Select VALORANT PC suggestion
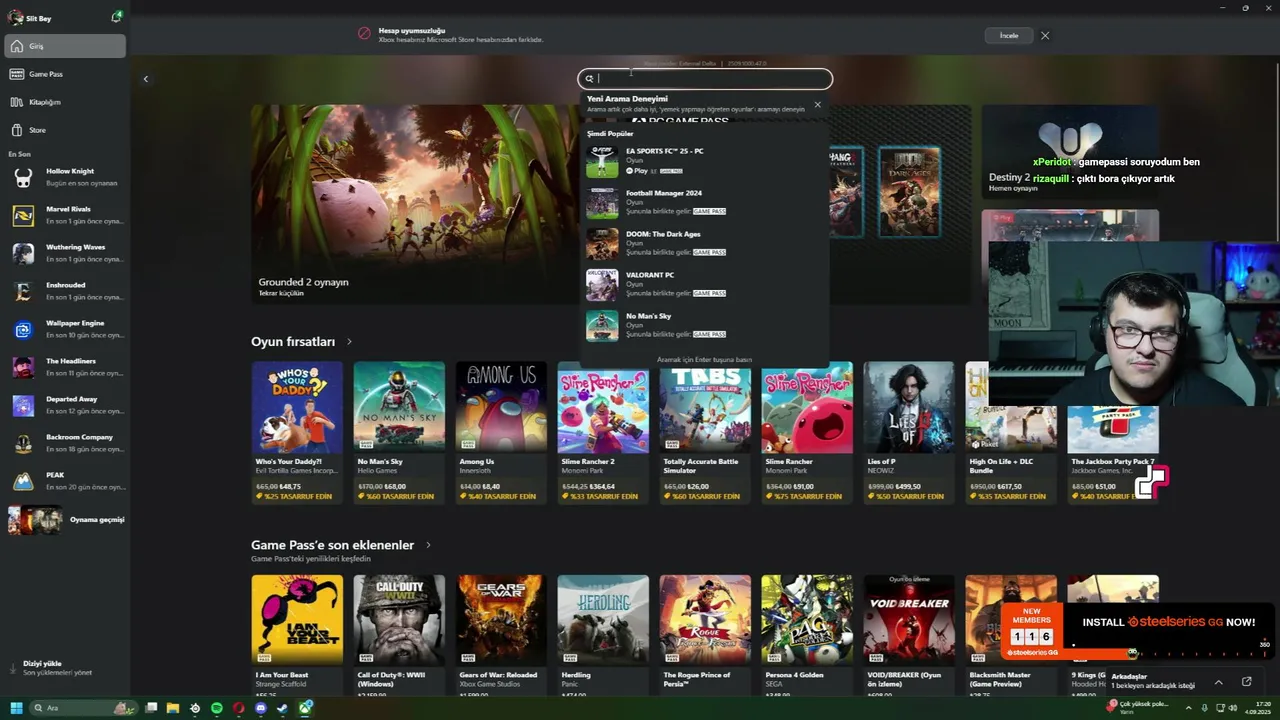Screen dimensions: 1280x720 pyautogui.click(x=705, y=284)
